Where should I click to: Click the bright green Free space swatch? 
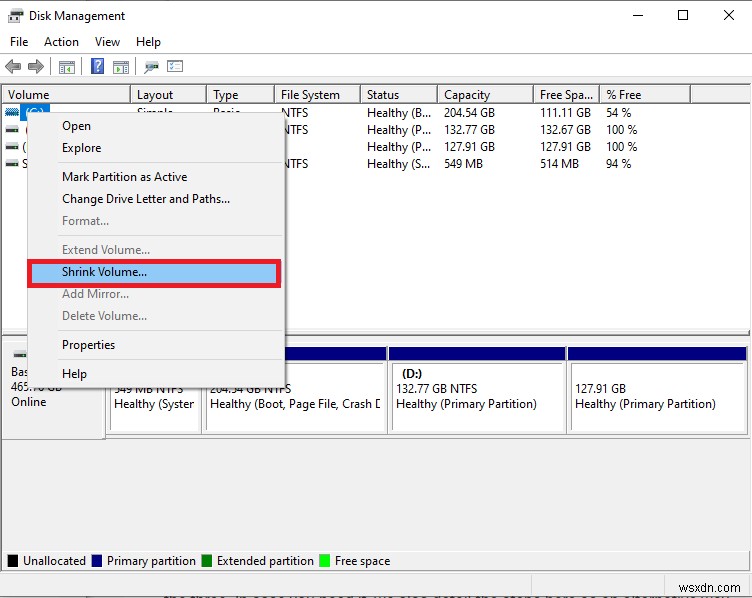pyautogui.click(x=325, y=561)
